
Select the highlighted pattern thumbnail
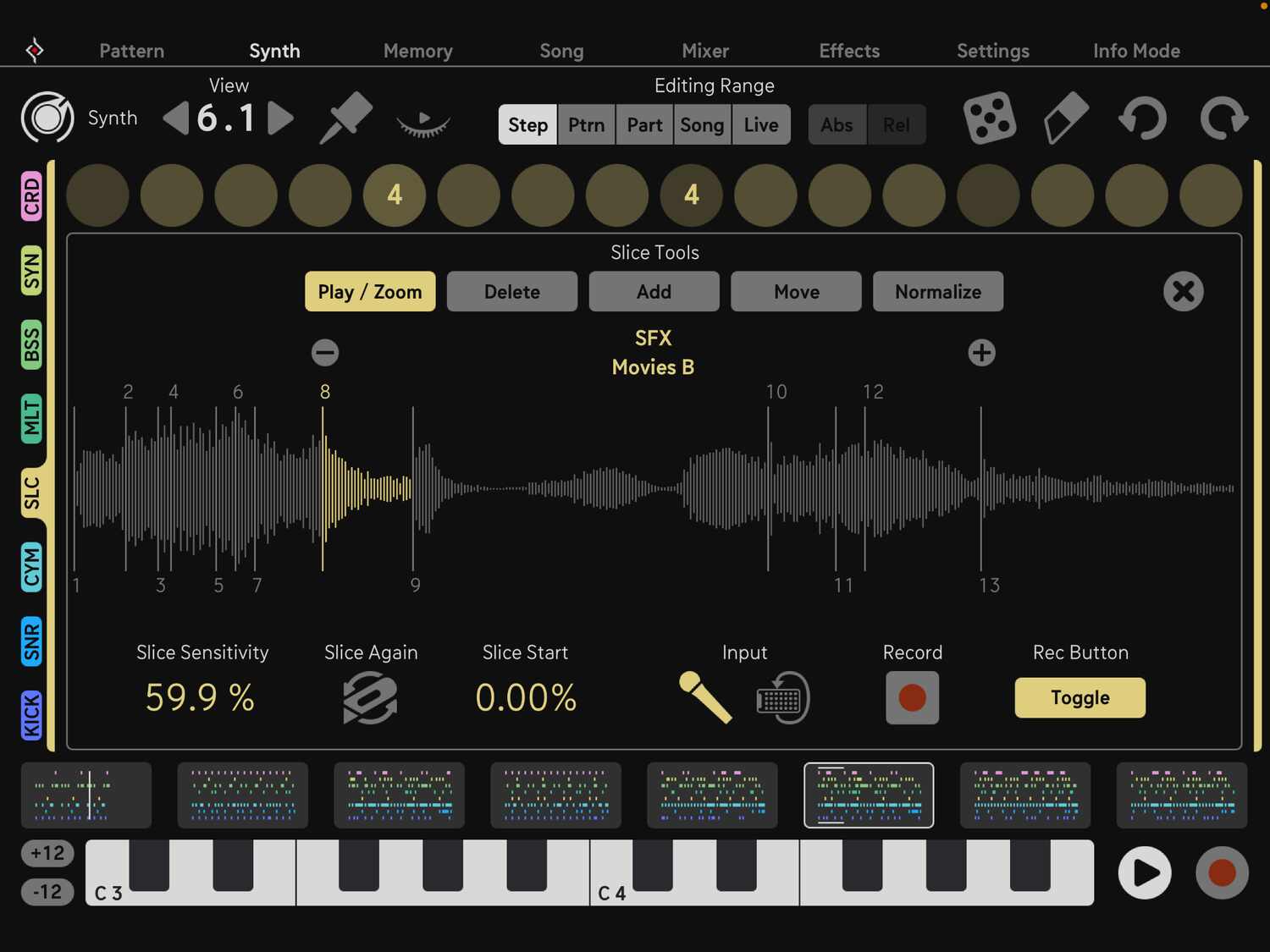click(x=868, y=795)
